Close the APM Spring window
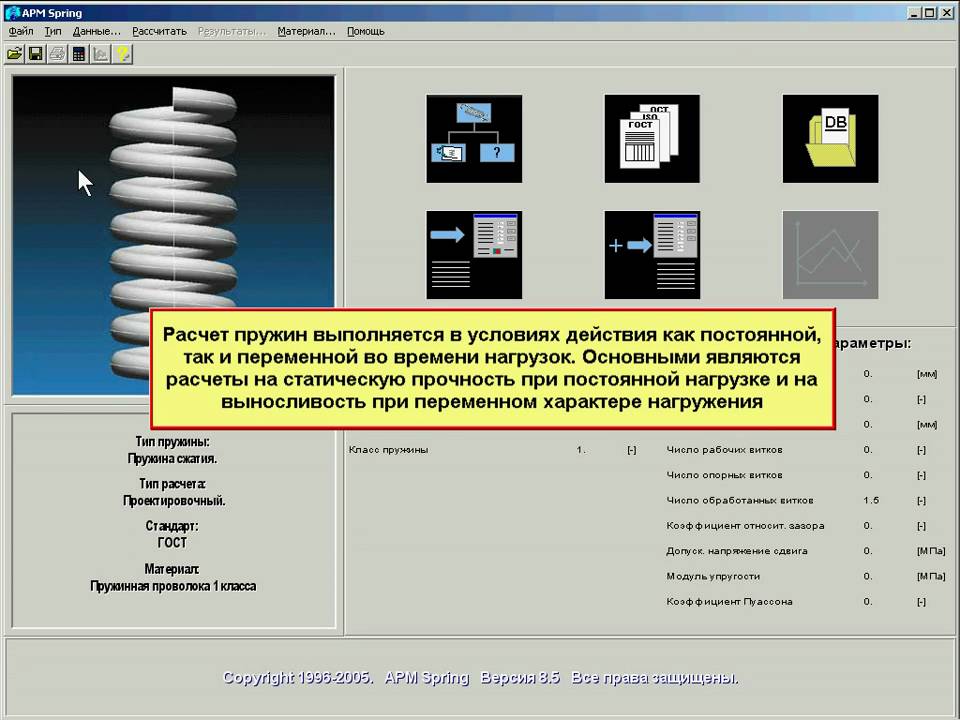 pos(946,12)
